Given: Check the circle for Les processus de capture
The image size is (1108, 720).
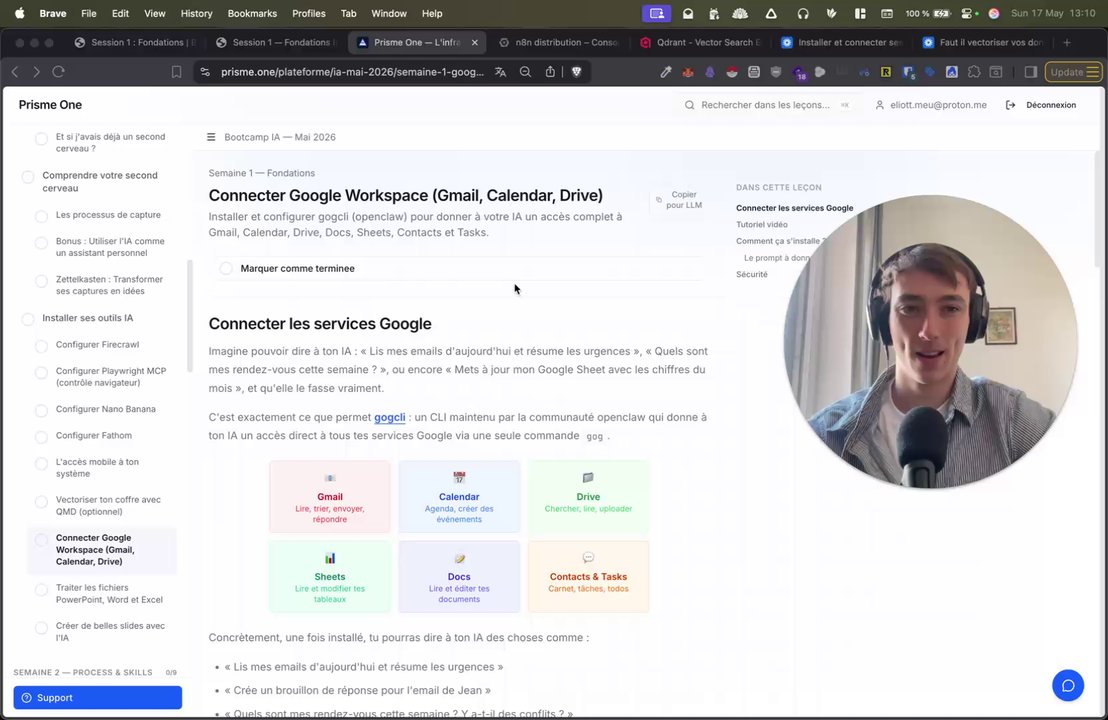Looking at the screenshot, I should pyautogui.click(x=42, y=216).
